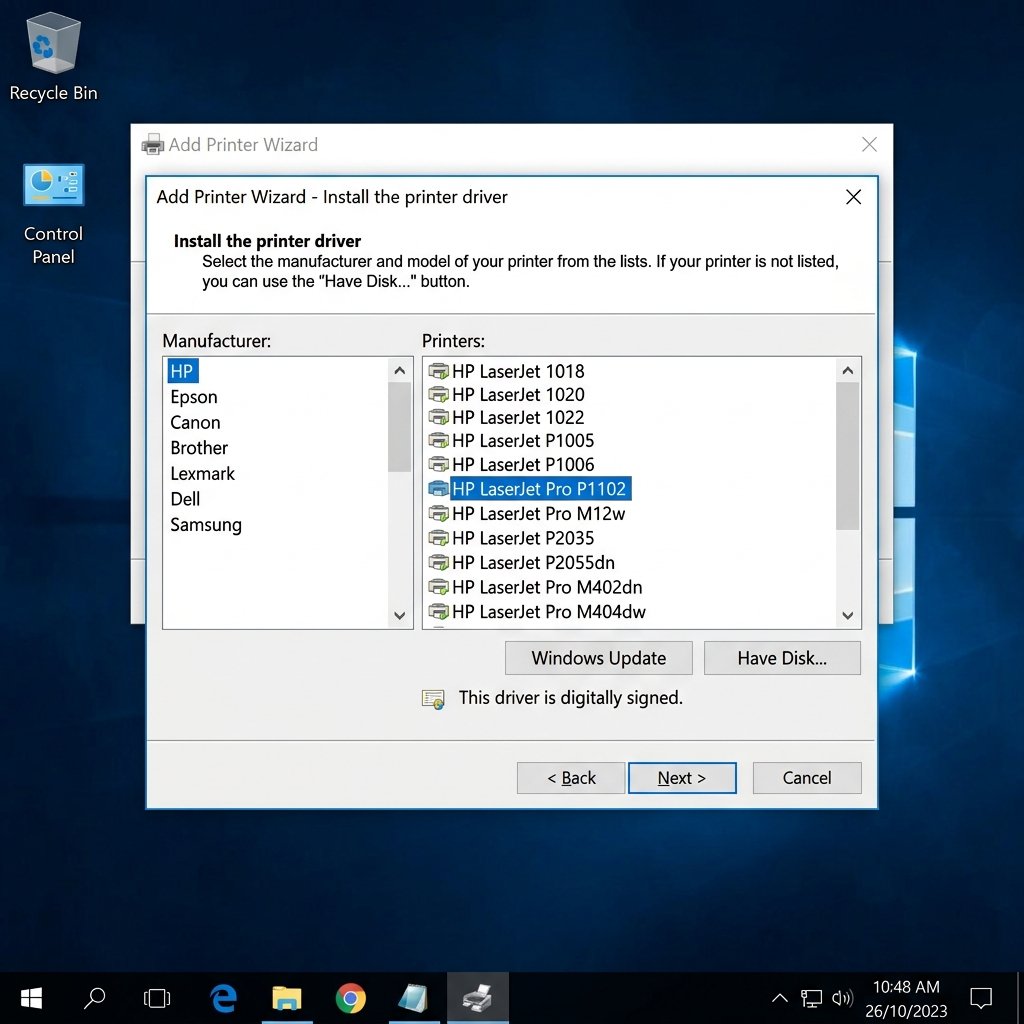The width and height of the screenshot is (1024, 1024).
Task: Click Manufacturer list scroll down arrow
Action: tap(400, 615)
